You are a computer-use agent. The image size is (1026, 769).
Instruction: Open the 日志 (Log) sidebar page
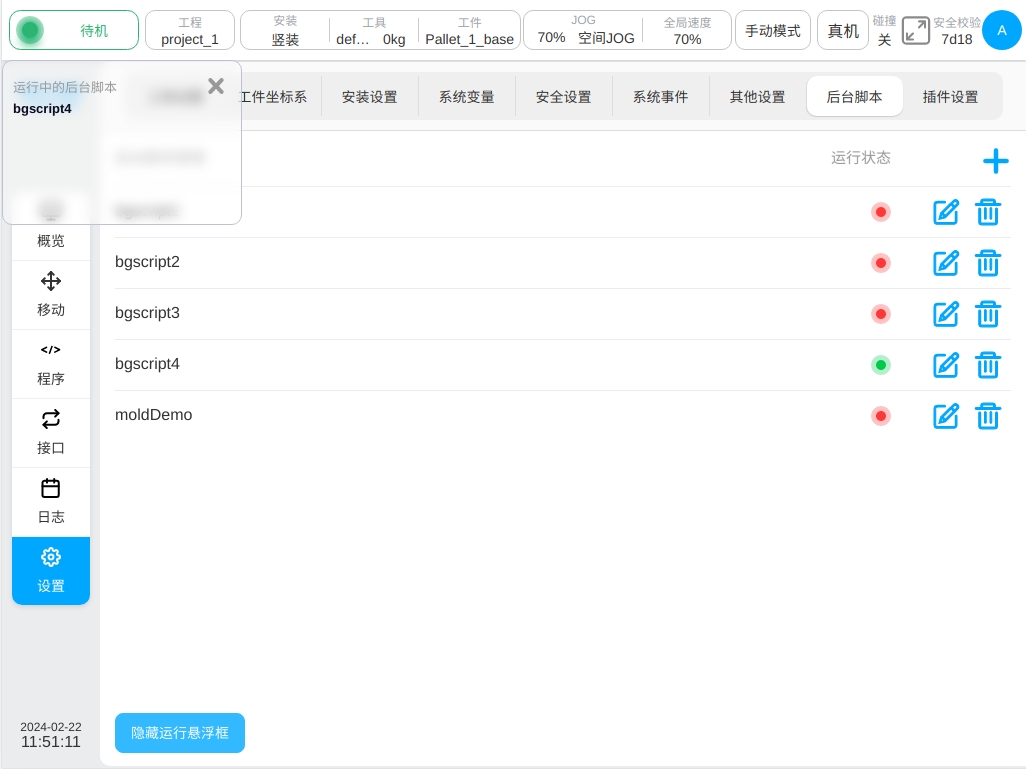(x=51, y=501)
